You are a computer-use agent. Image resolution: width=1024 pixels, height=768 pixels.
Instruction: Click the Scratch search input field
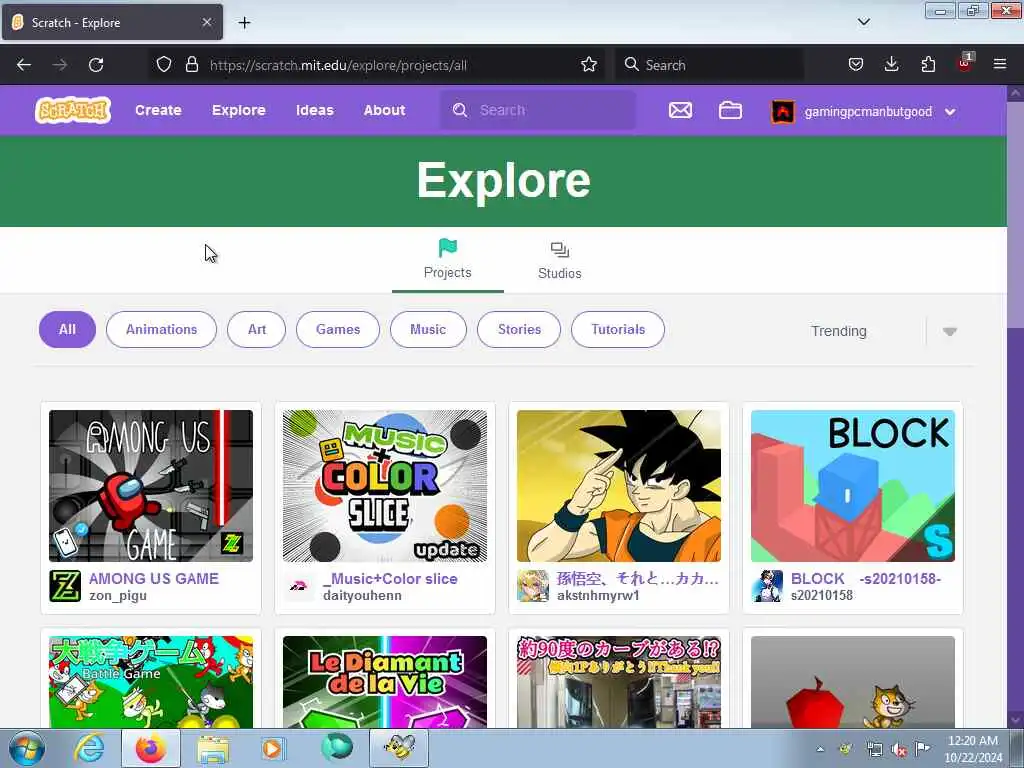coord(537,110)
